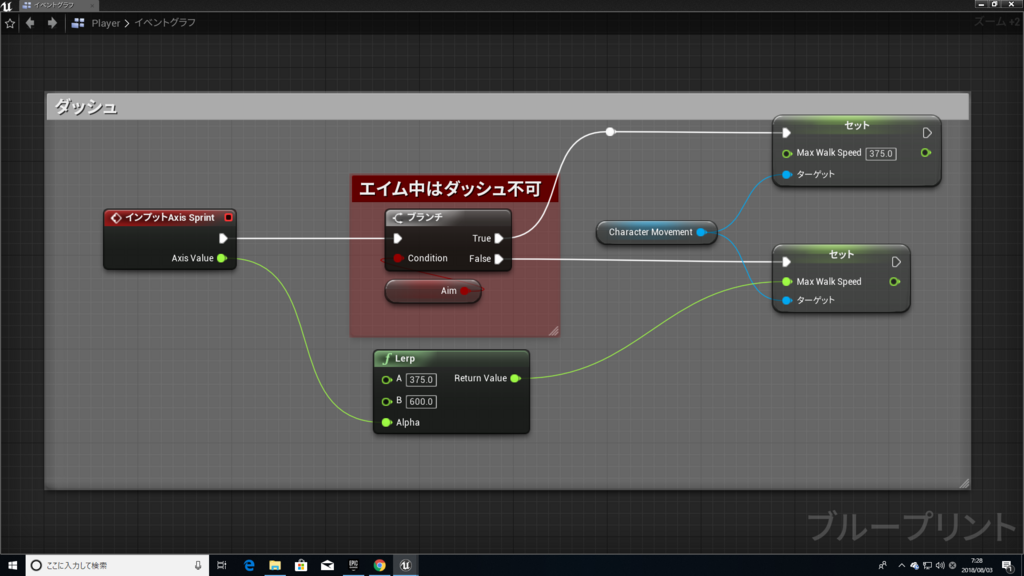This screenshot has width=1024, height=576.
Task: Click the speaker icon in the system tray
Action: (x=941, y=565)
